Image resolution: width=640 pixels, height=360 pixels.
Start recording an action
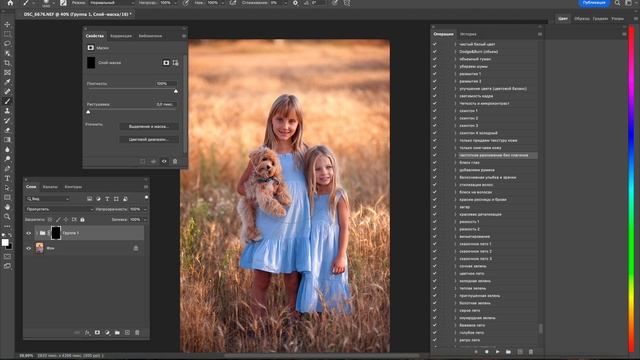pyautogui.click(x=487, y=351)
